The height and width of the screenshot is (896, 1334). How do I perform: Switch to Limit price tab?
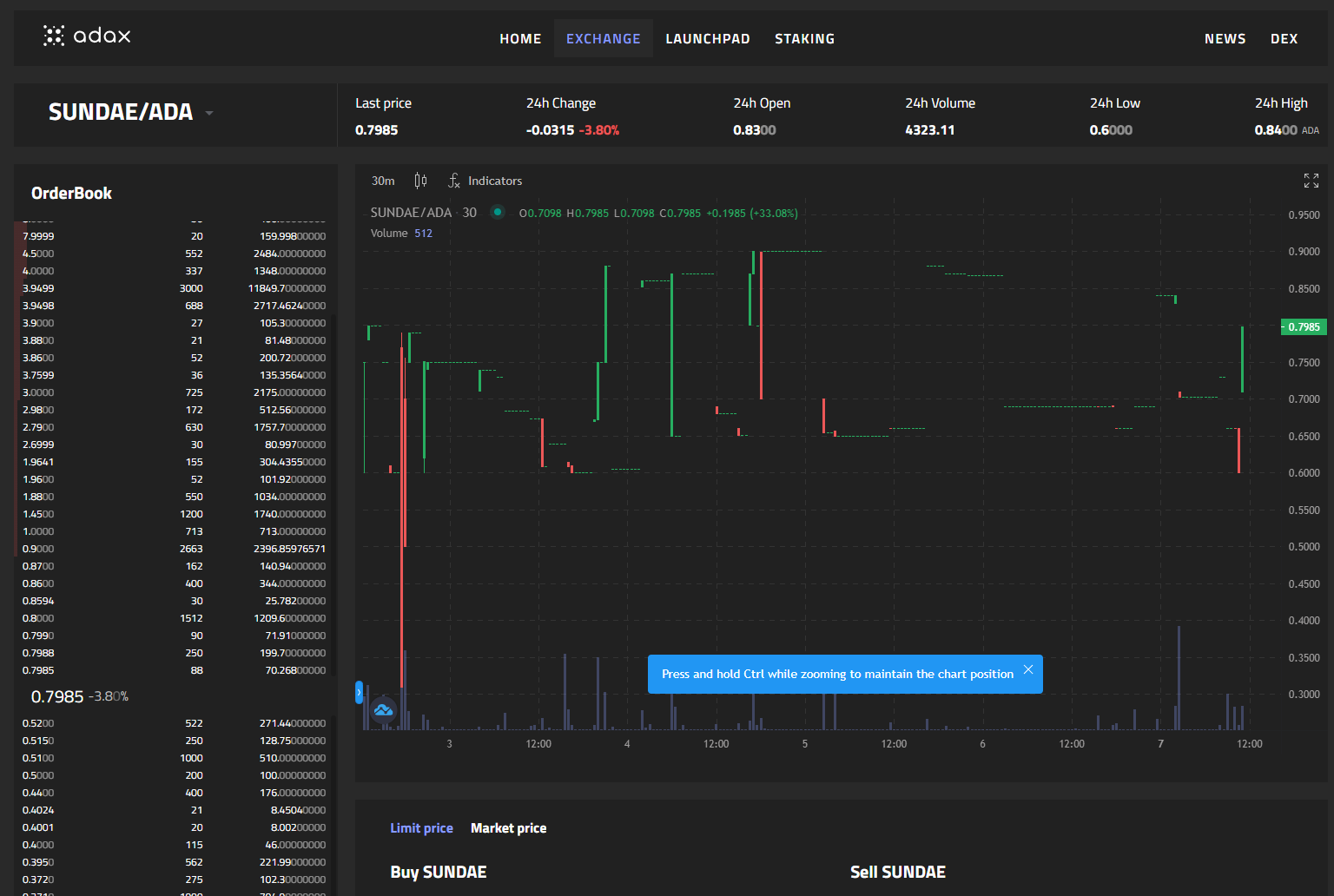(x=421, y=828)
